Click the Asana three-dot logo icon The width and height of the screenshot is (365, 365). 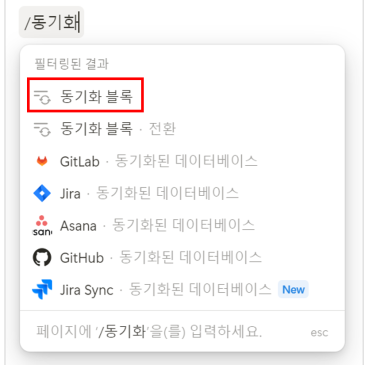click(42, 226)
